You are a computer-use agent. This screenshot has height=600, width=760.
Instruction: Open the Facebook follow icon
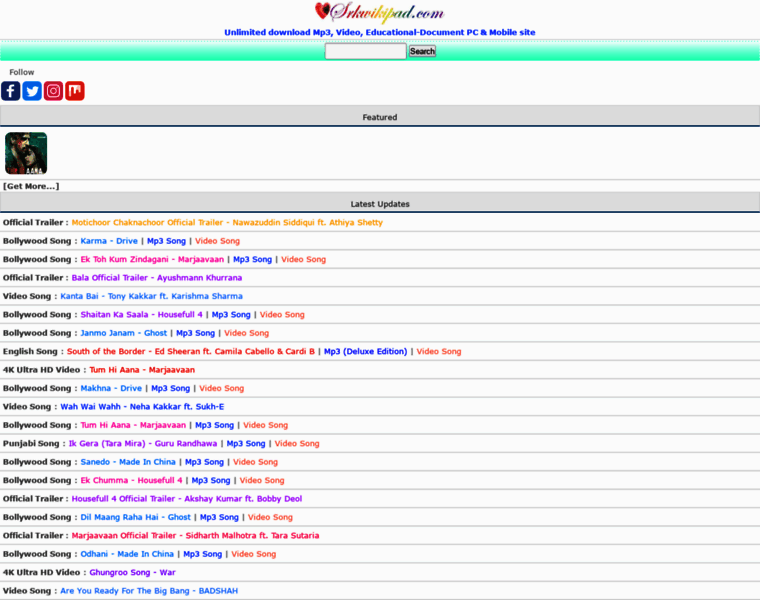[x=11, y=91]
